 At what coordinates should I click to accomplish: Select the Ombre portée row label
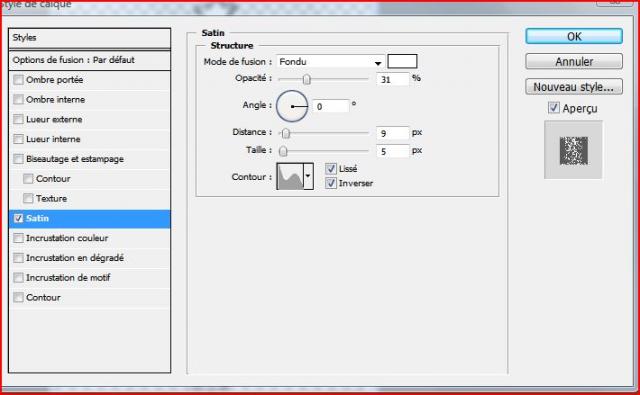click(x=55, y=80)
